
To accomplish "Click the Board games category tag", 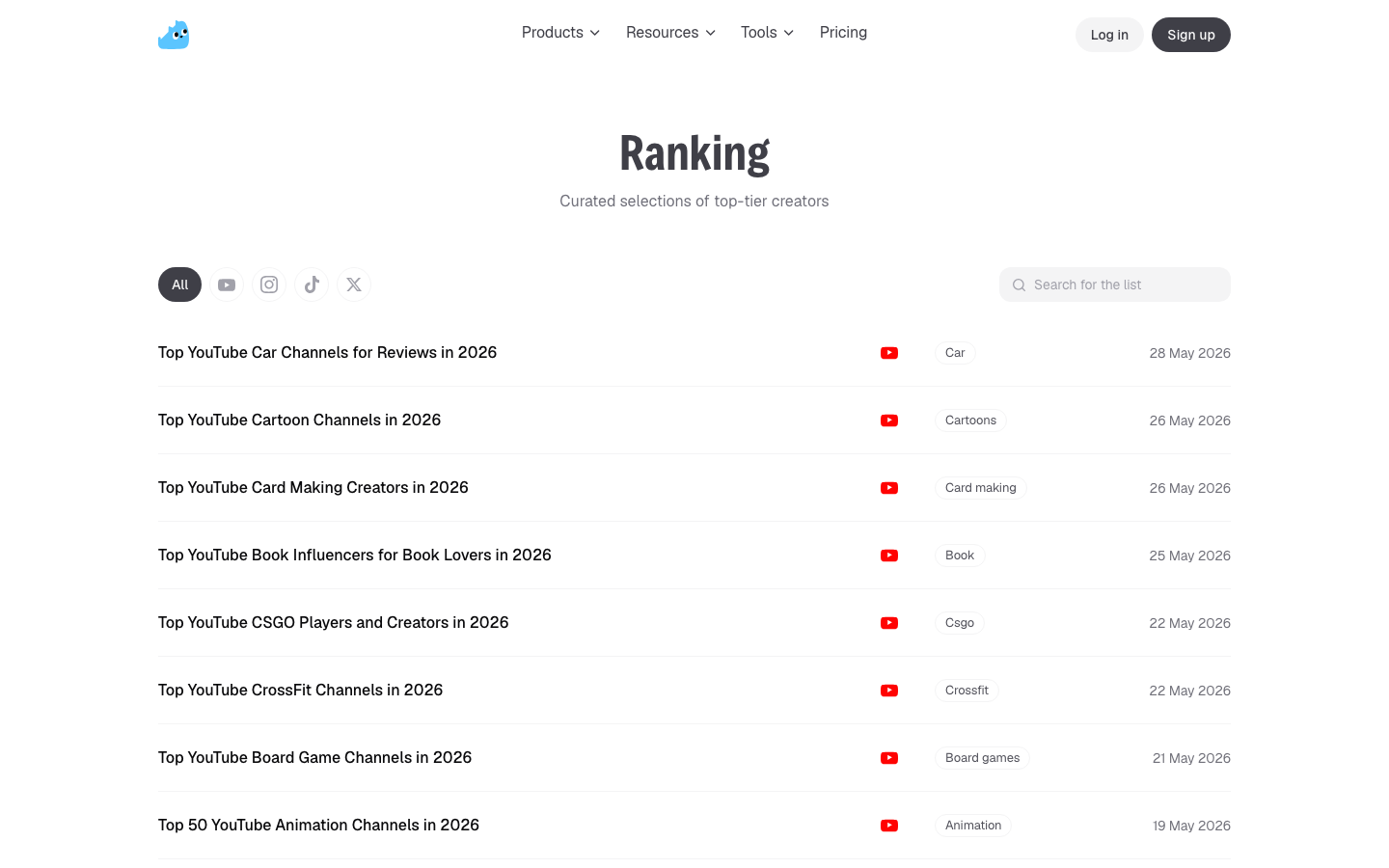I will 982,758.
